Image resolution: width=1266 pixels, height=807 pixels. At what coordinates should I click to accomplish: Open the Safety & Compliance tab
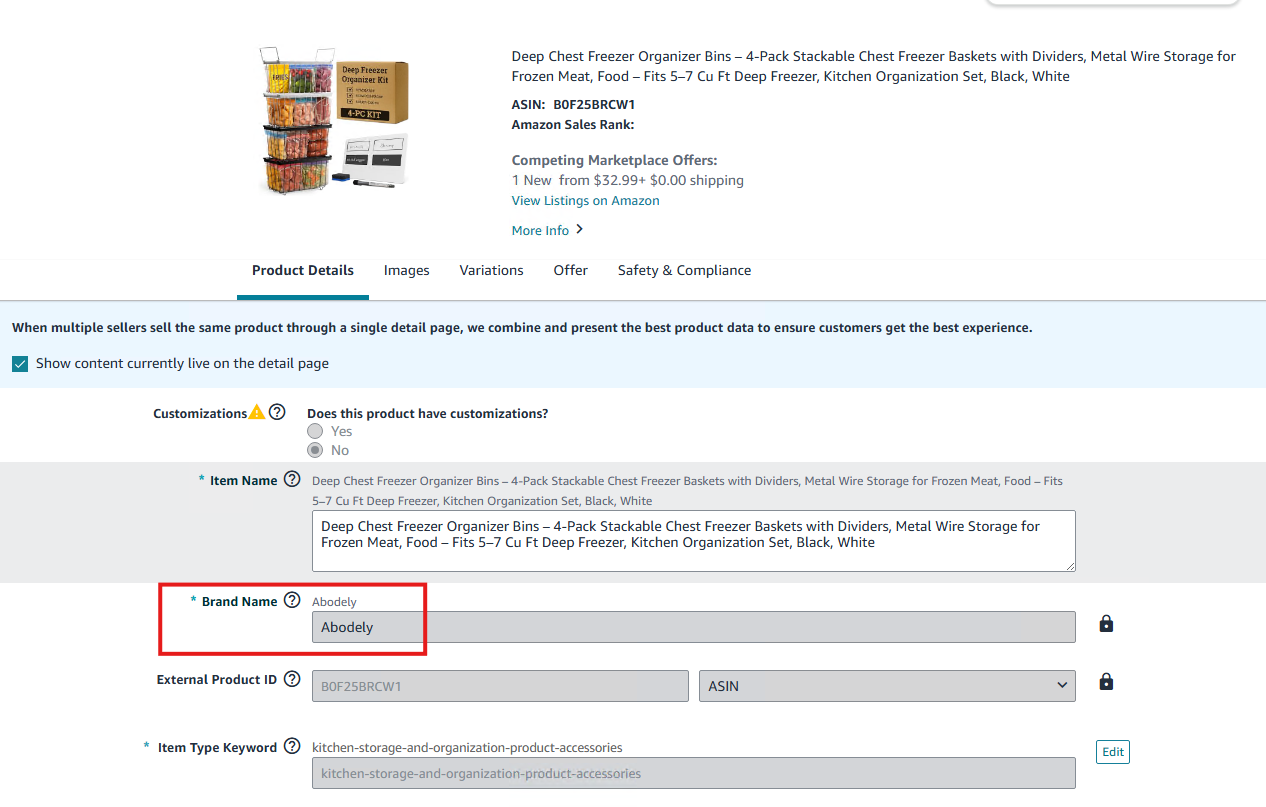point(684,270)
